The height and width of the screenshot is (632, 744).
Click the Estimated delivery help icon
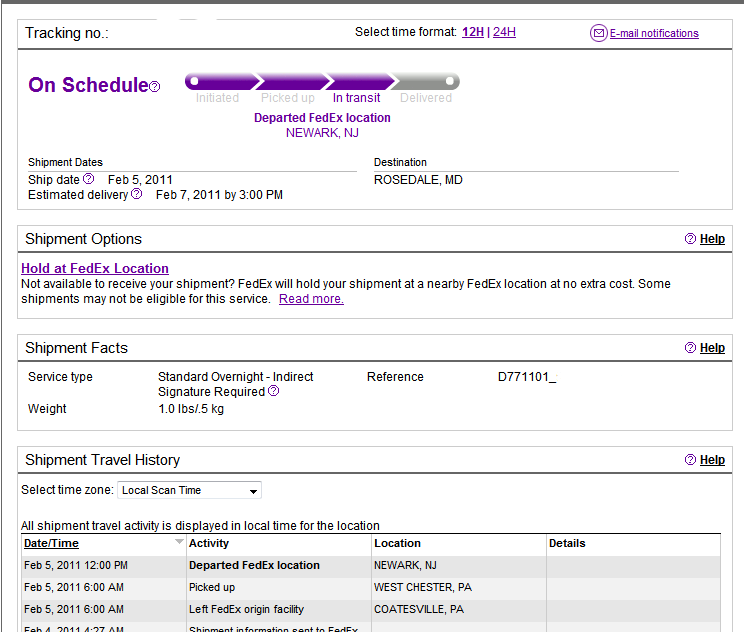pyautogui.click(x=137, y=194)
